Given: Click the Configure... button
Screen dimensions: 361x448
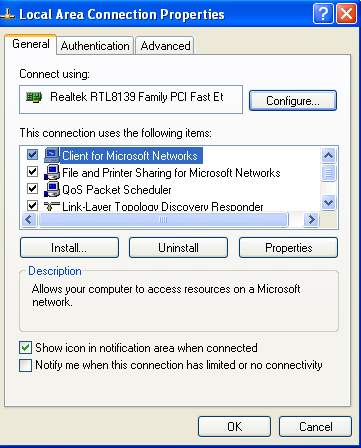Looking at the screenshot, I should coord(293,100).
